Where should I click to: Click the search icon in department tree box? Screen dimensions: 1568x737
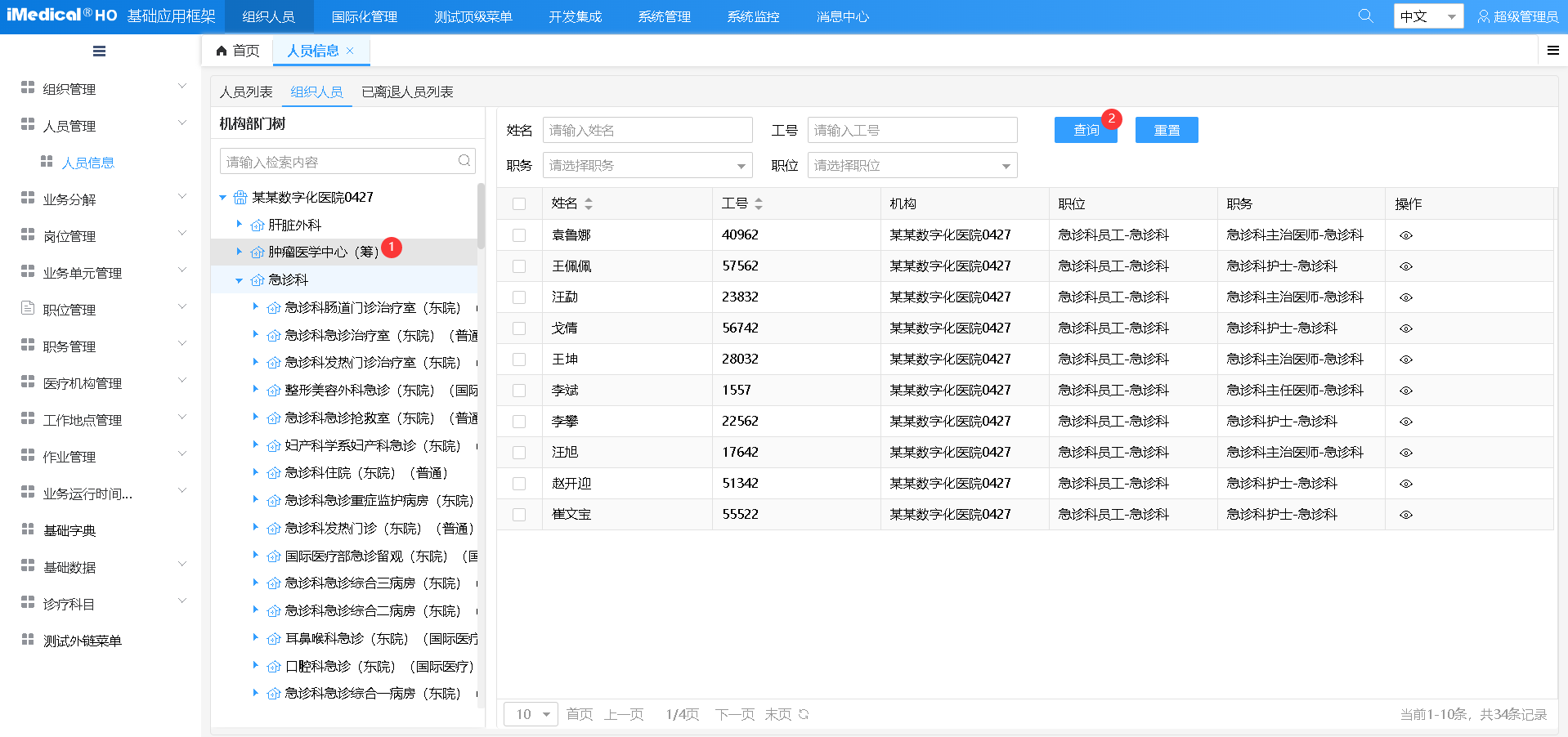click(464, 161)
